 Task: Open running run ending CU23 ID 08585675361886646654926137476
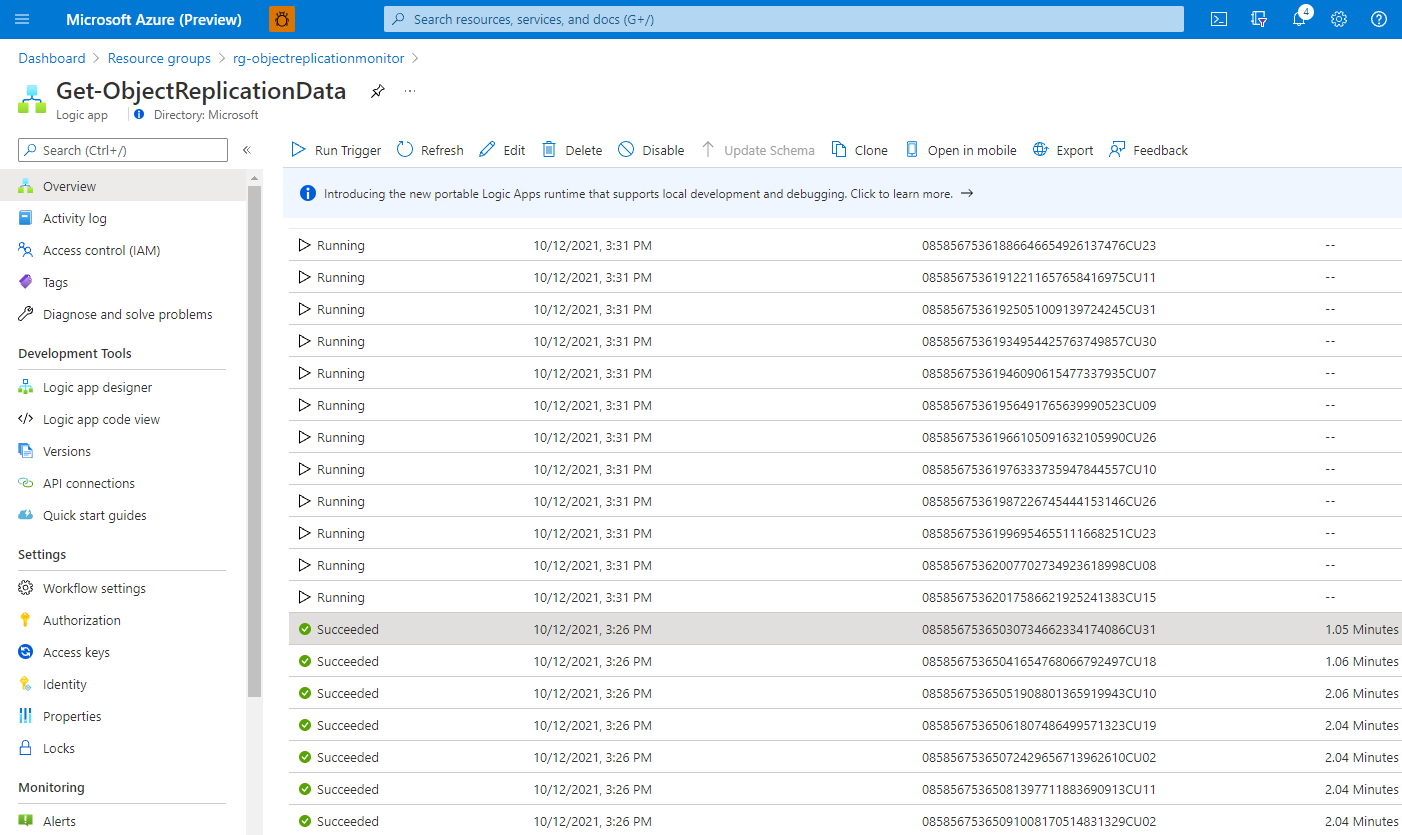coord(845,245)
